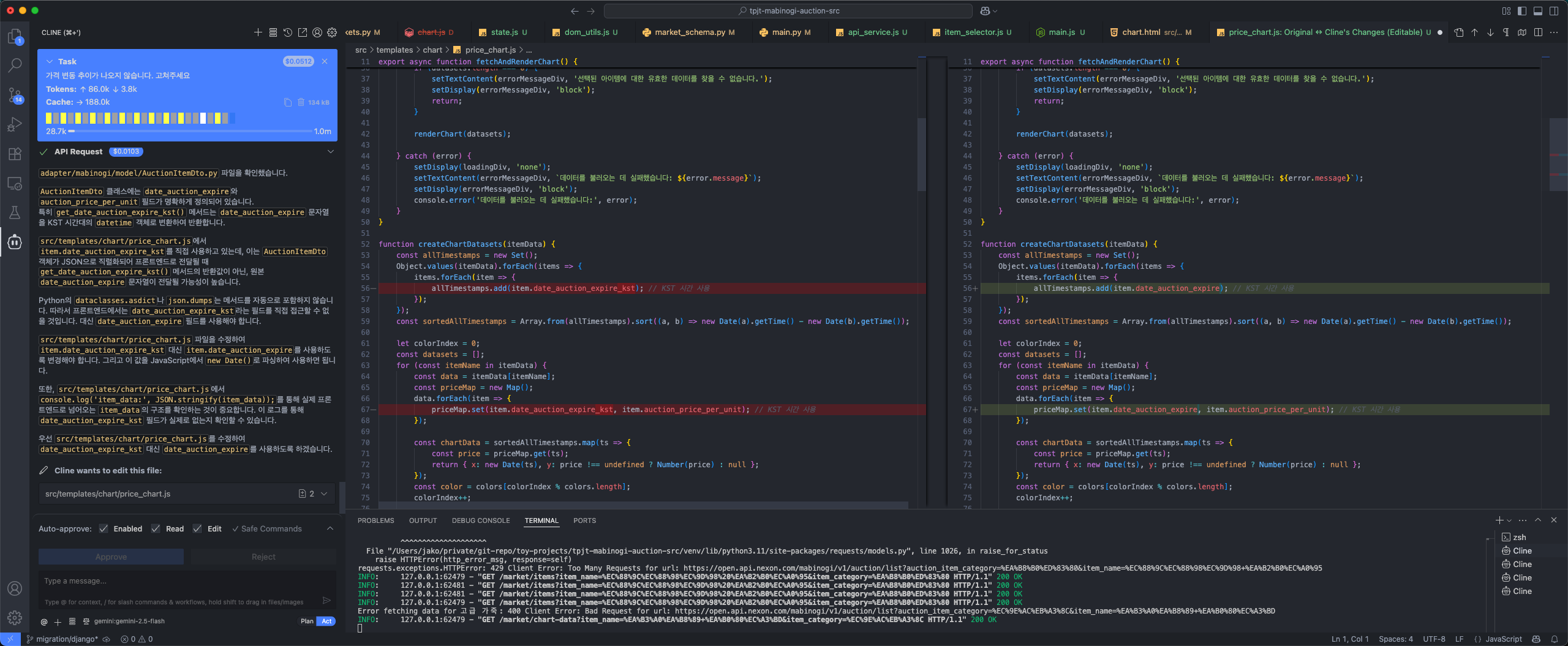The image size is (1568, 646).
Task: Open changes file icon in diff toolbar
Action: tap(1459, 32)
